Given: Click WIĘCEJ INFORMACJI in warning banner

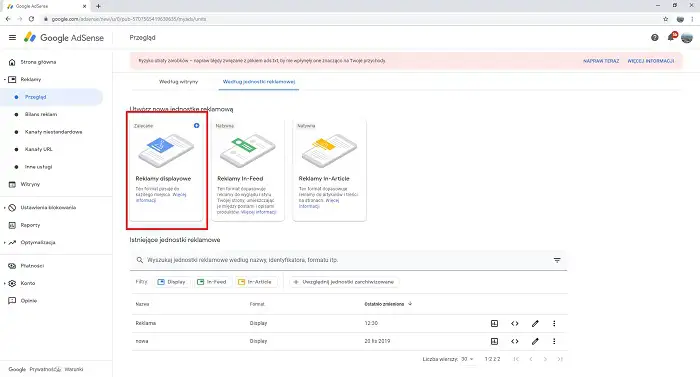Looking at the screenshot, I should click(651, 61).
